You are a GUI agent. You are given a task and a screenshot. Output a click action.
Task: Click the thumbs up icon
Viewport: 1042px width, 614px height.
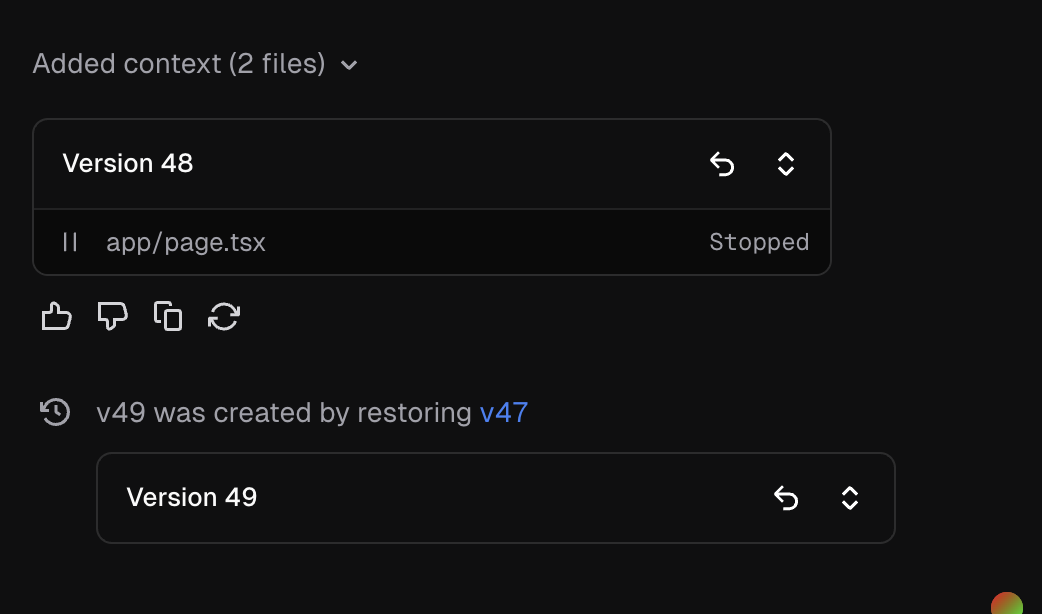point(57,317)
